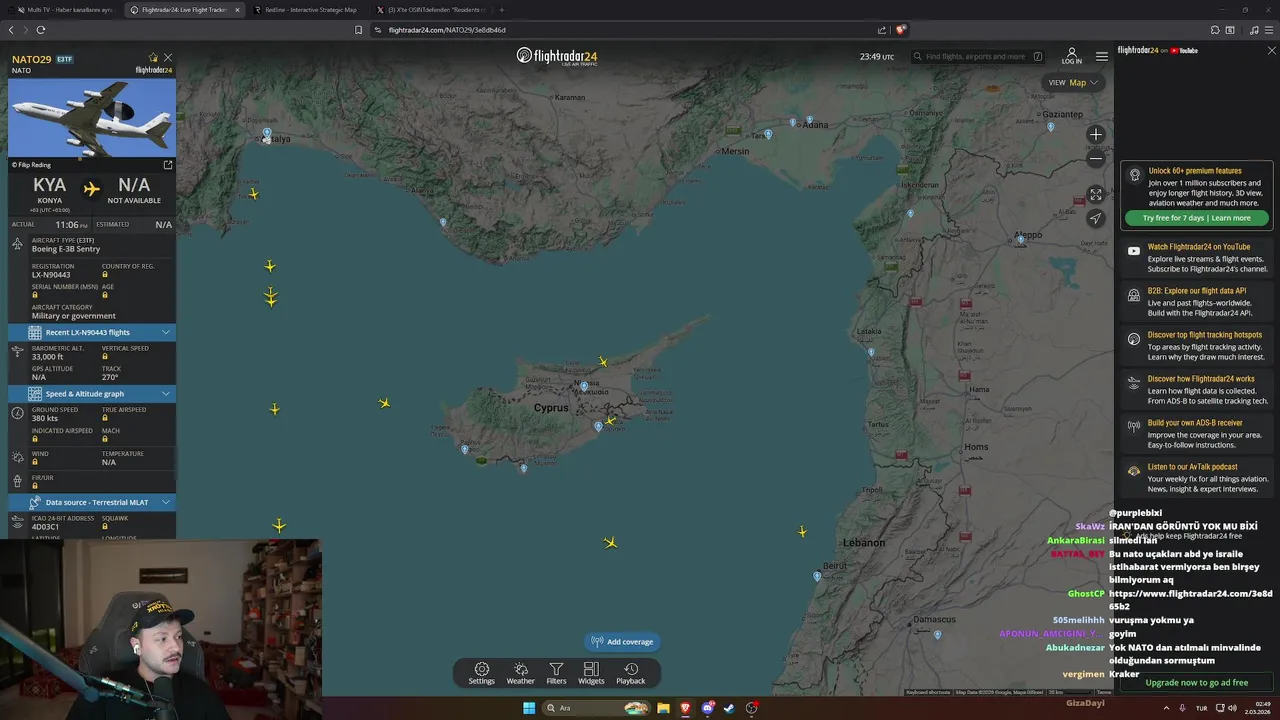This screenshot has width=1280, height=720.
Task: Open map Settings tool
Action: (x=482, y=674)
